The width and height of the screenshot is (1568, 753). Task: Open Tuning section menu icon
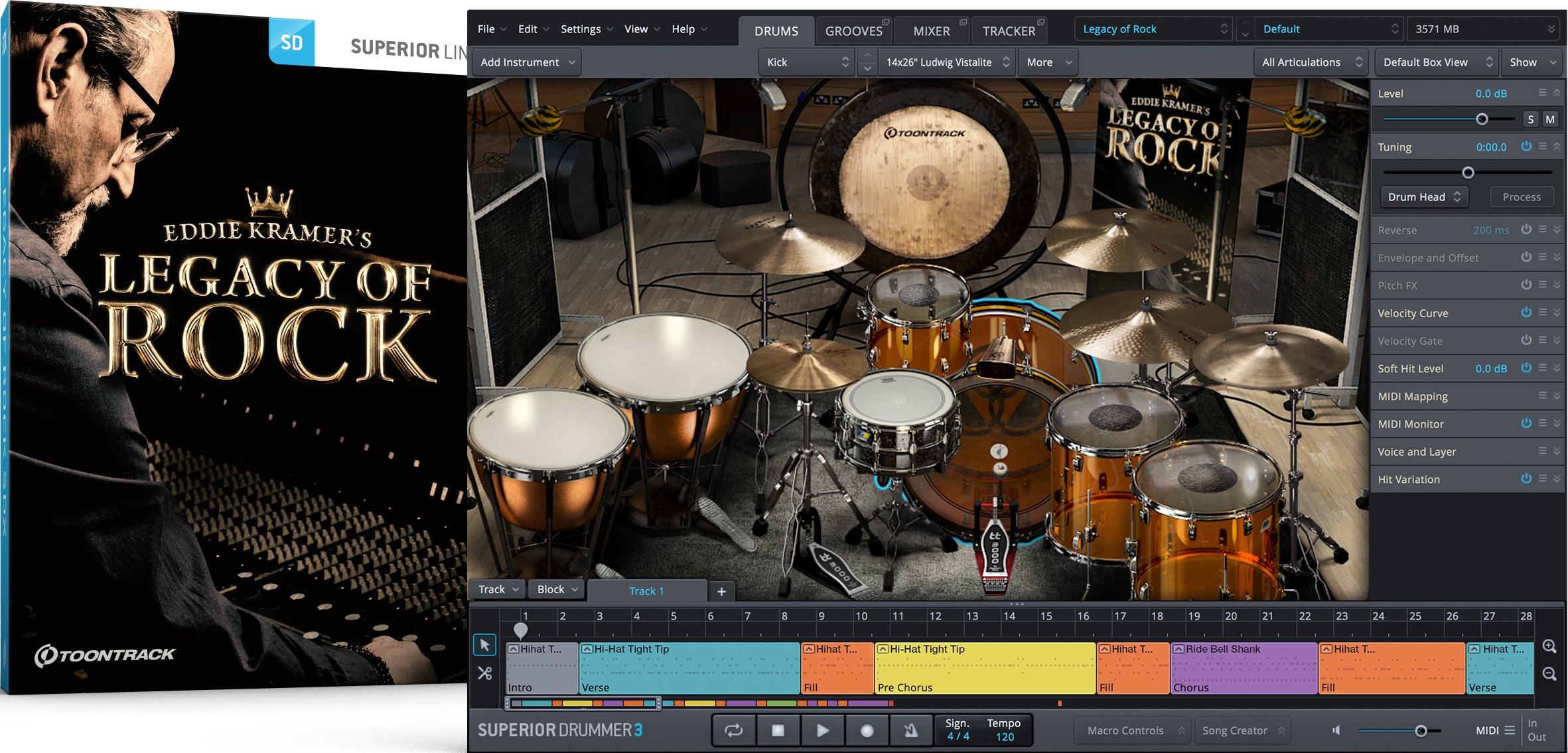tap(1542, 146)
